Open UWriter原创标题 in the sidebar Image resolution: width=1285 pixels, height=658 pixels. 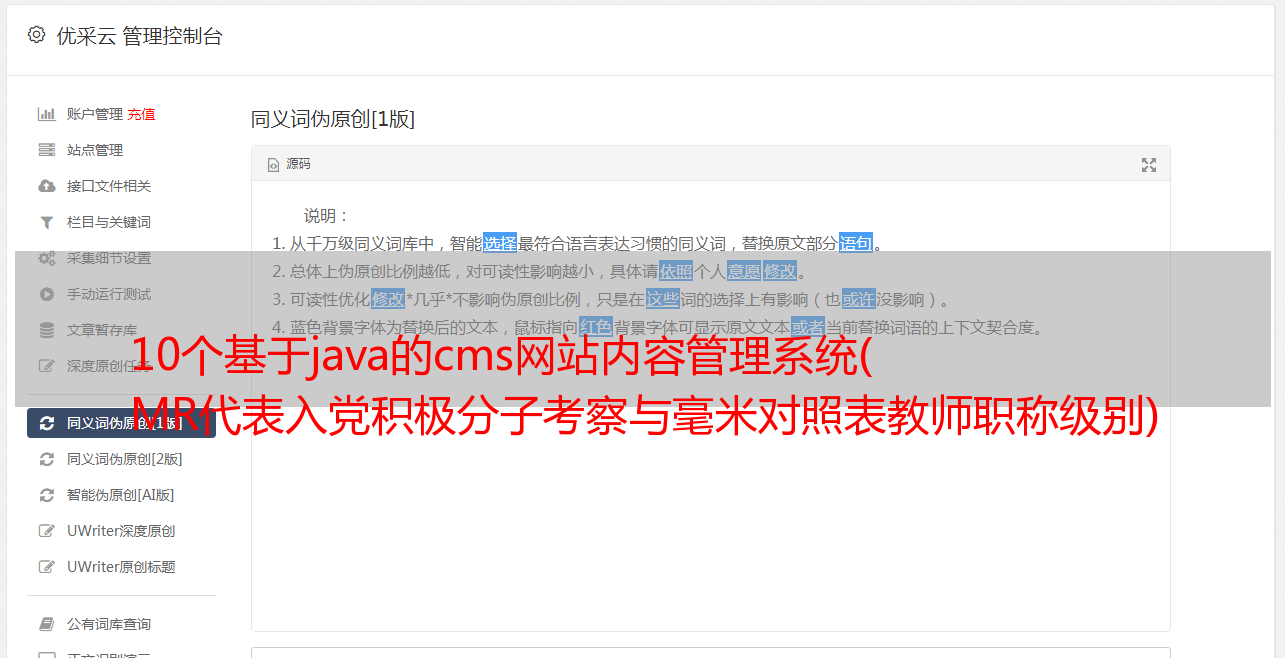tap(121, 567)
